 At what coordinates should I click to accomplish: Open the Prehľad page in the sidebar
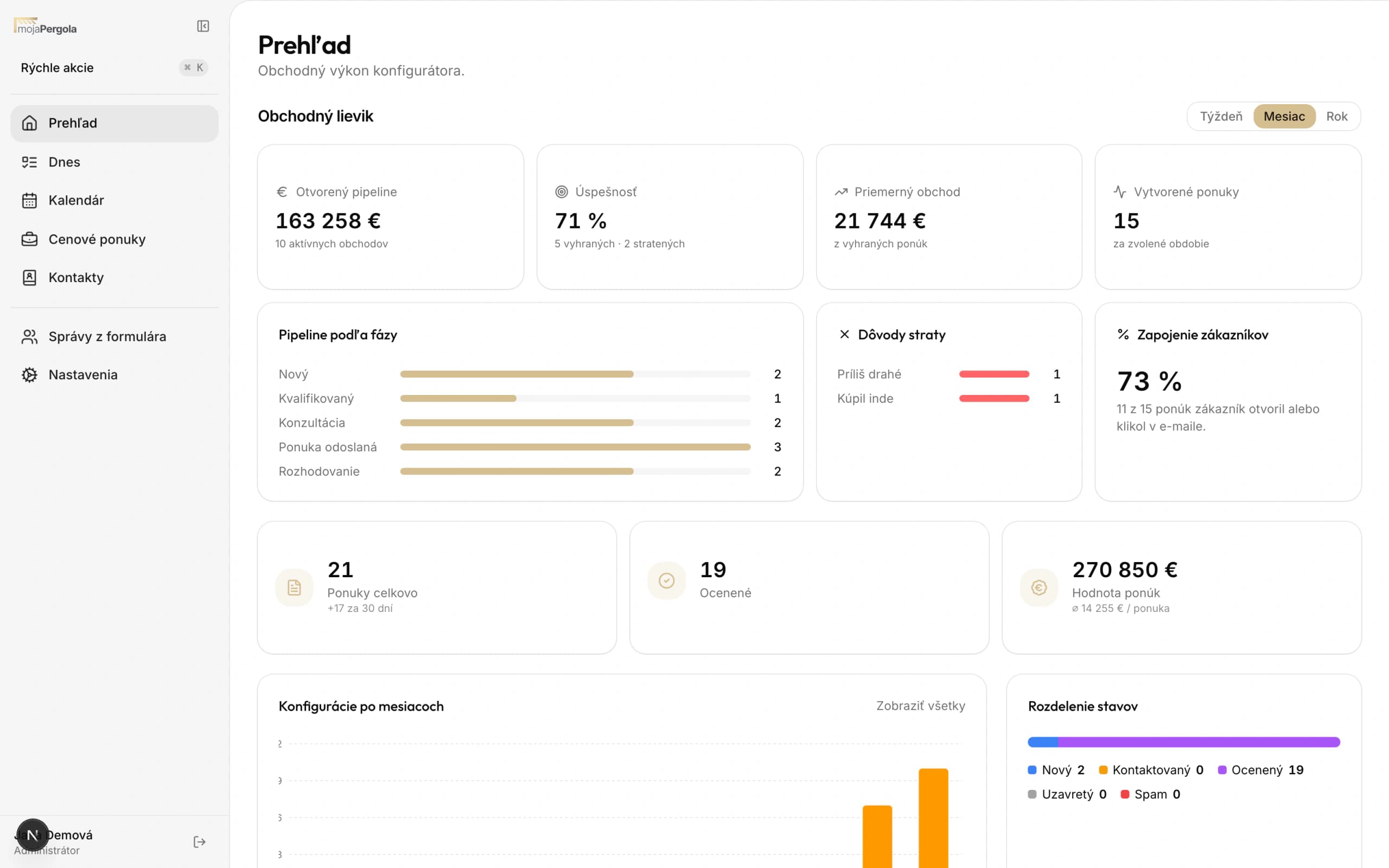click(114, 123)
